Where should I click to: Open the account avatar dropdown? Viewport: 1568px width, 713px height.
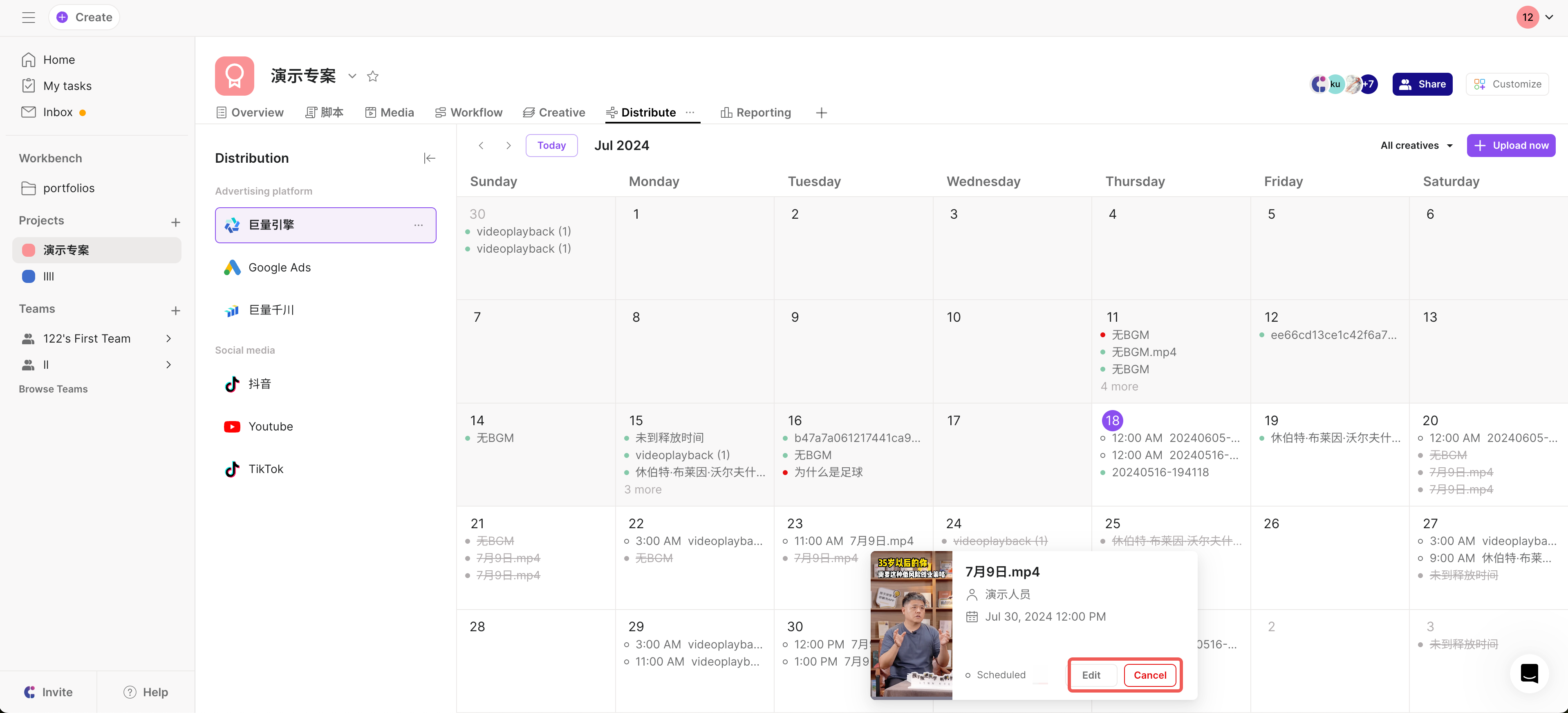pyautogui.click(x=1548, y=17)
